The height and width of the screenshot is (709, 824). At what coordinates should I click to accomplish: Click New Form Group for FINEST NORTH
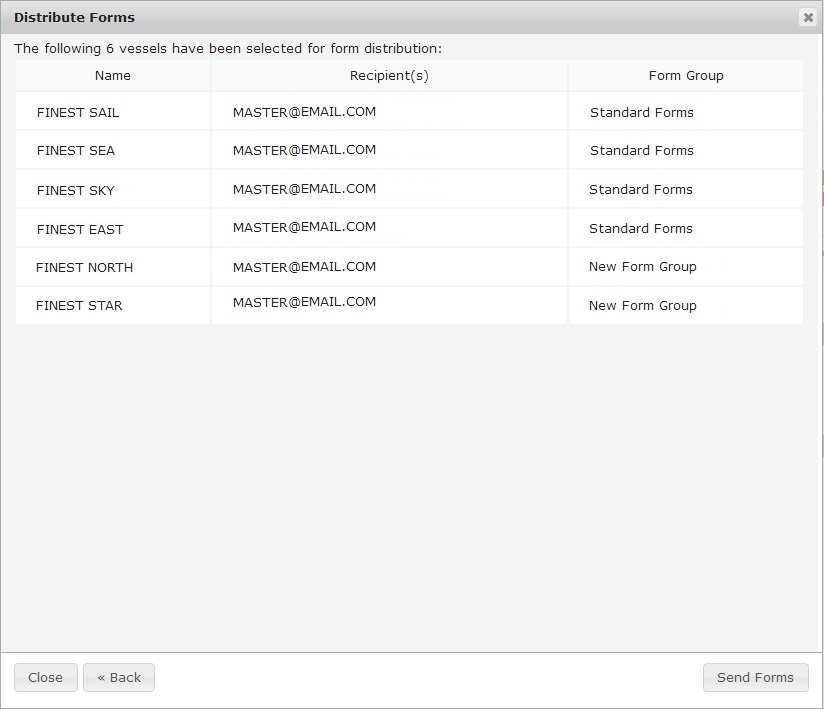pyautogui.click(x=642, y=267)
